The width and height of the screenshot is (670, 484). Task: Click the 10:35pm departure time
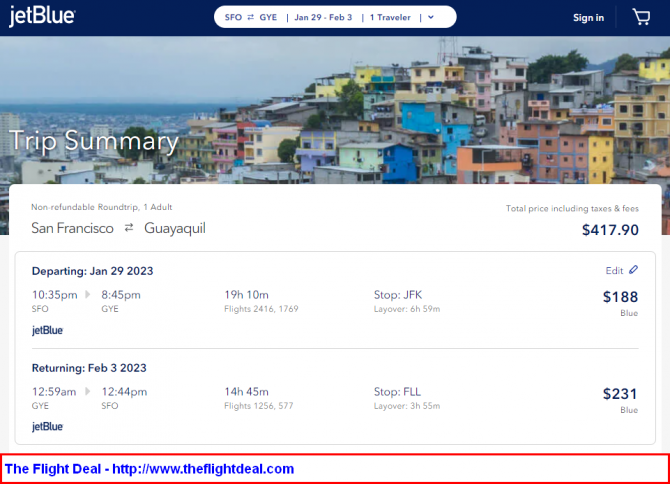click(55, 295)
